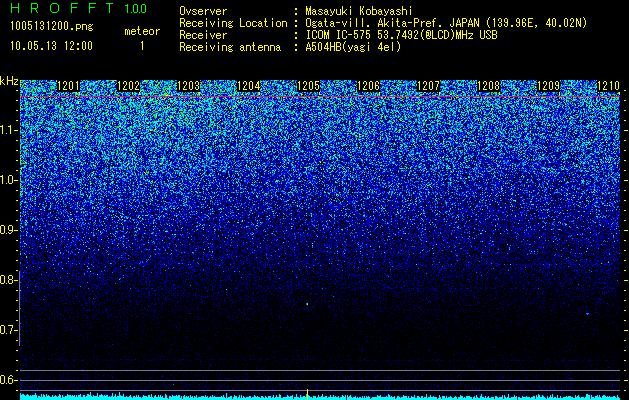Click the 0.8 frequency axis label

[8, 280]
